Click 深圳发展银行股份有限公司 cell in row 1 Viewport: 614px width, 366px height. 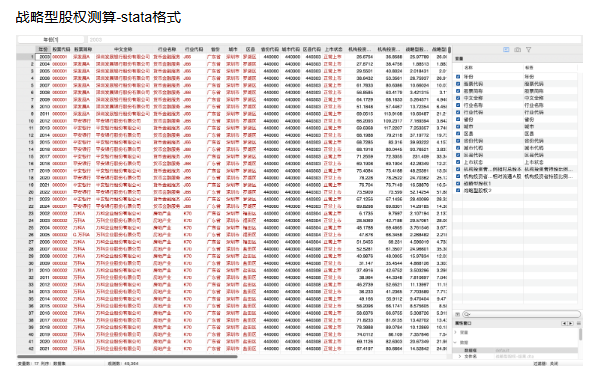[x=123, y=57]
